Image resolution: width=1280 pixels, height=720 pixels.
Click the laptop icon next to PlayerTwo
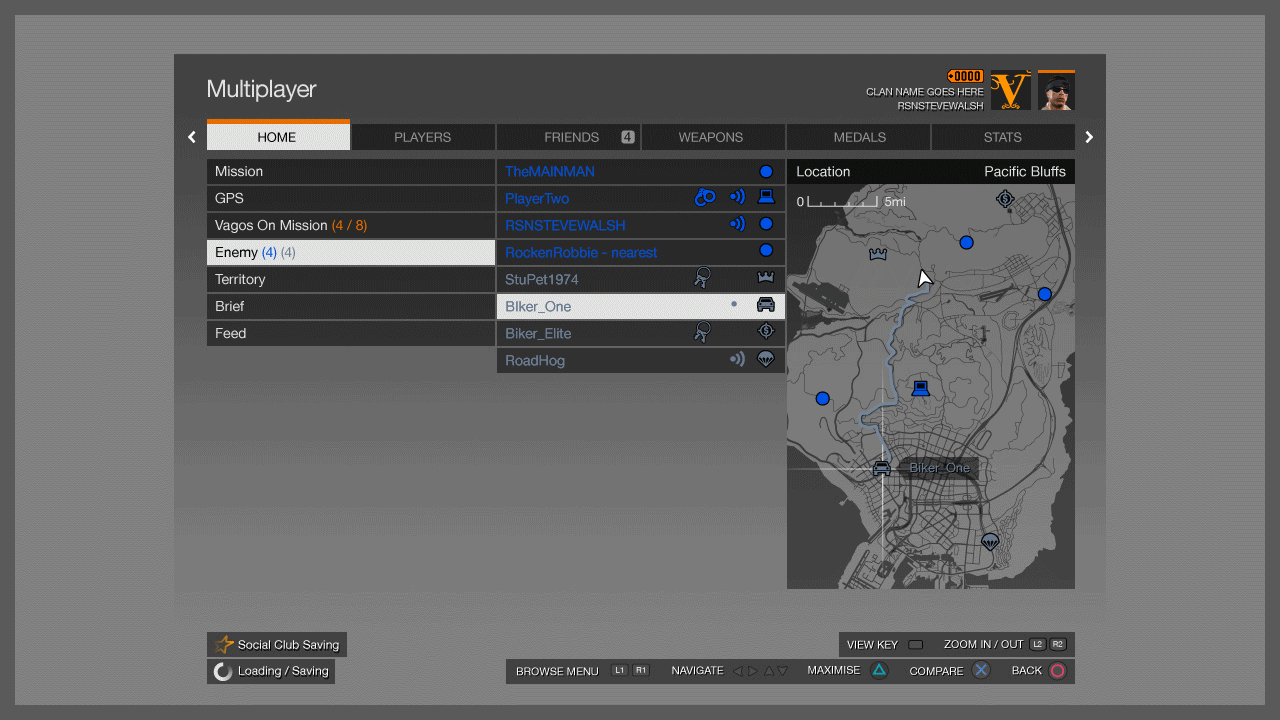click(766, 198)
